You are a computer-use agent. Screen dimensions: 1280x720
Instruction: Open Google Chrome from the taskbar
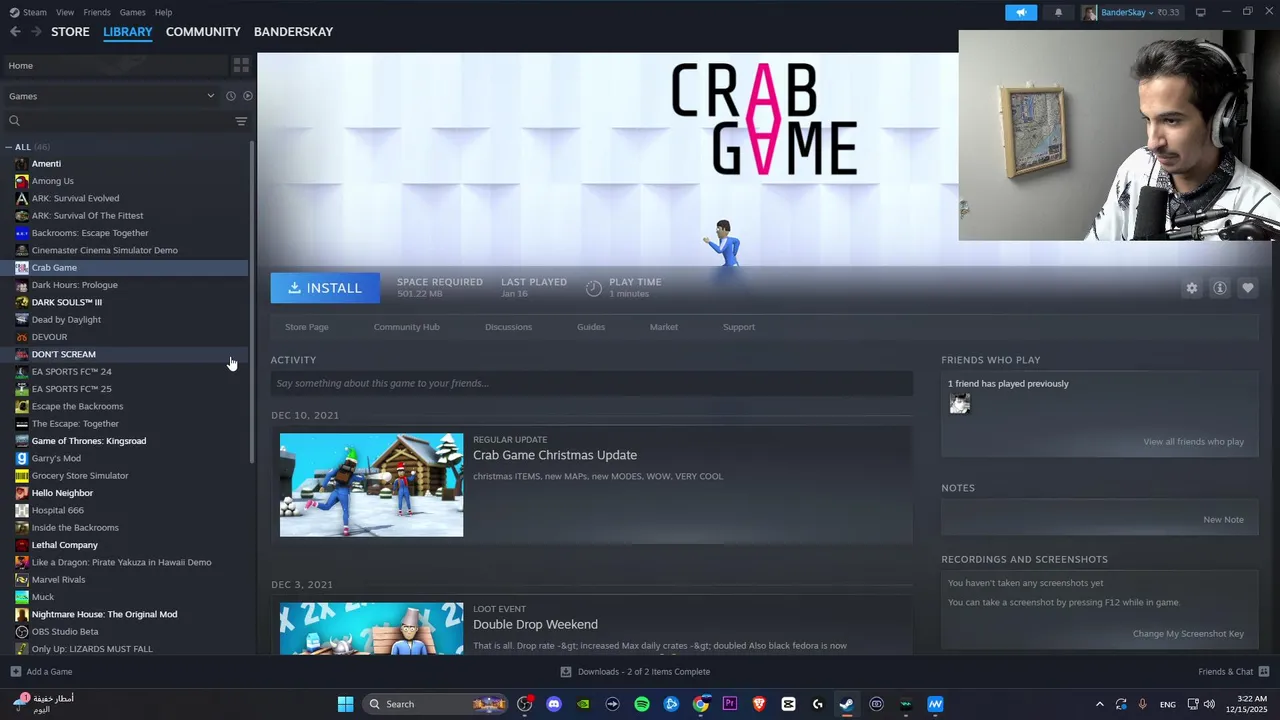(x=701, y=704)
